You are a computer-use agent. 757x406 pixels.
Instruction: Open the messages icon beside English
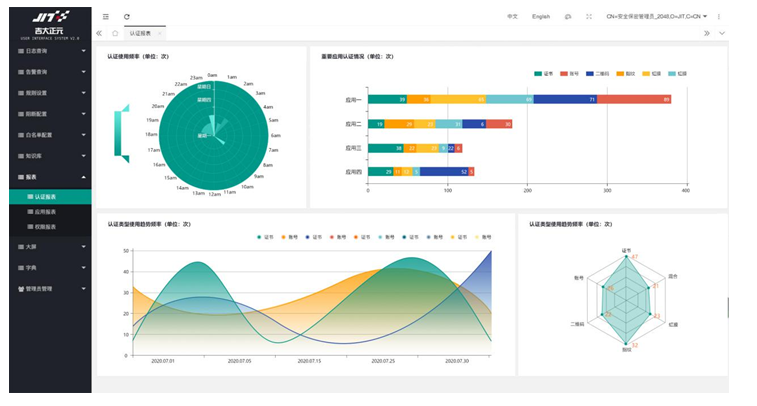[568, 17]
